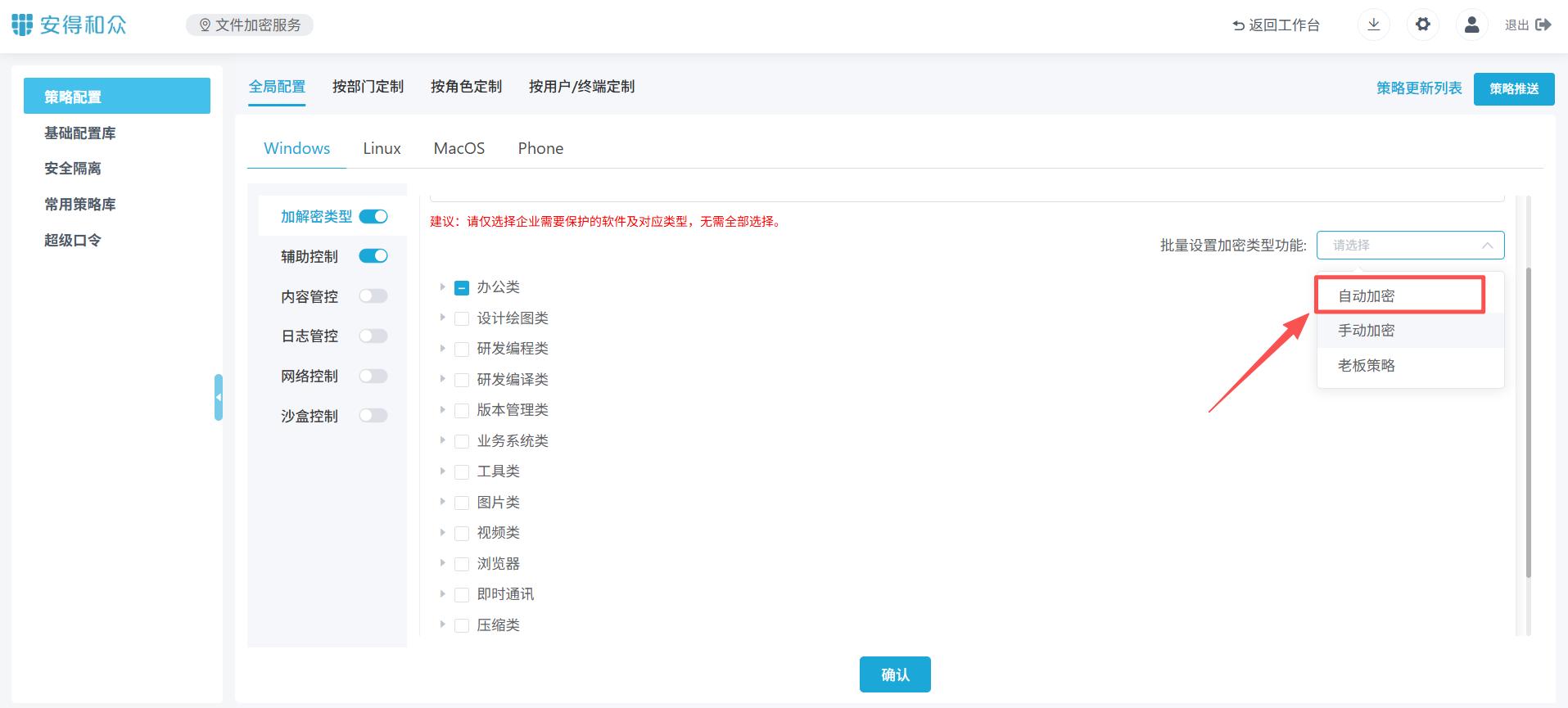Check the 版本管理类 checkbox
Screen dimensions: 1568x708
pyautogui.click(x=462, y=411)
